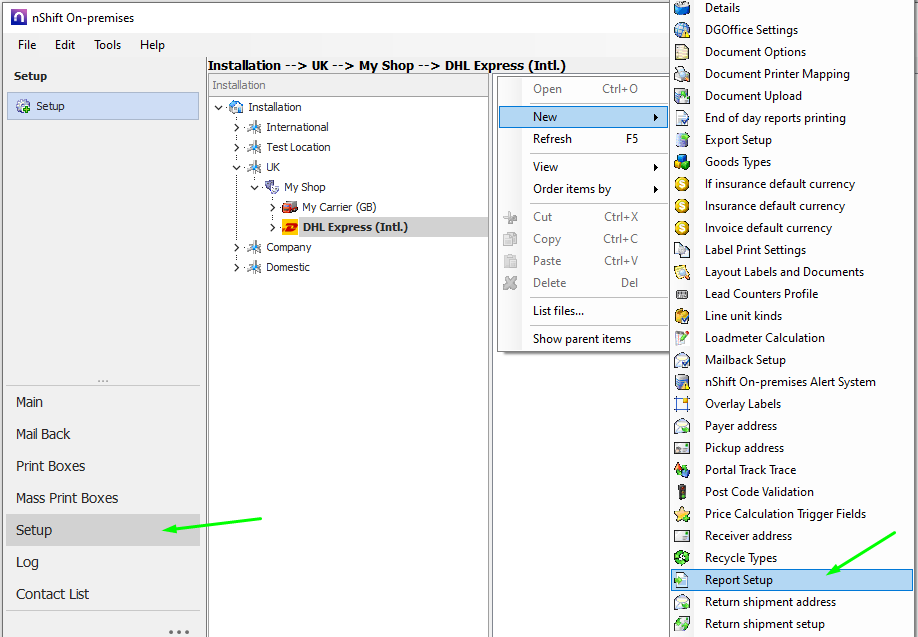
Task: Click the Post Code Validation traffic light icon
Action: (682, 492)
